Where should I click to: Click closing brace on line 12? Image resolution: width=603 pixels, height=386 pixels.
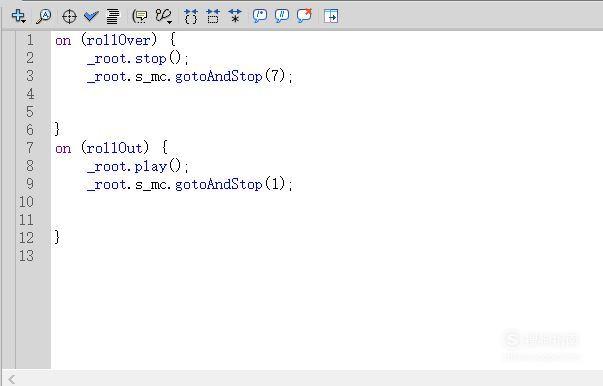(x=57, y=237)
